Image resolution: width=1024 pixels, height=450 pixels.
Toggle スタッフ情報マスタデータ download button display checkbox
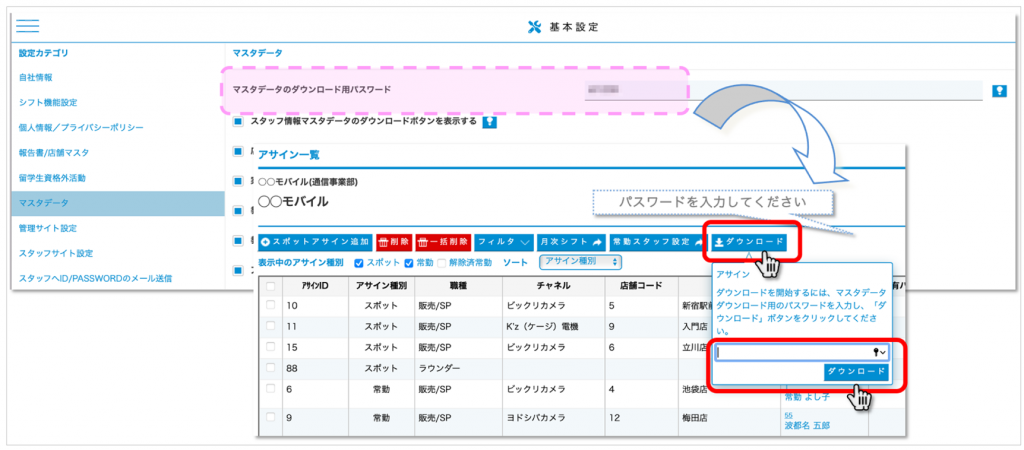(x=238, y=122)
